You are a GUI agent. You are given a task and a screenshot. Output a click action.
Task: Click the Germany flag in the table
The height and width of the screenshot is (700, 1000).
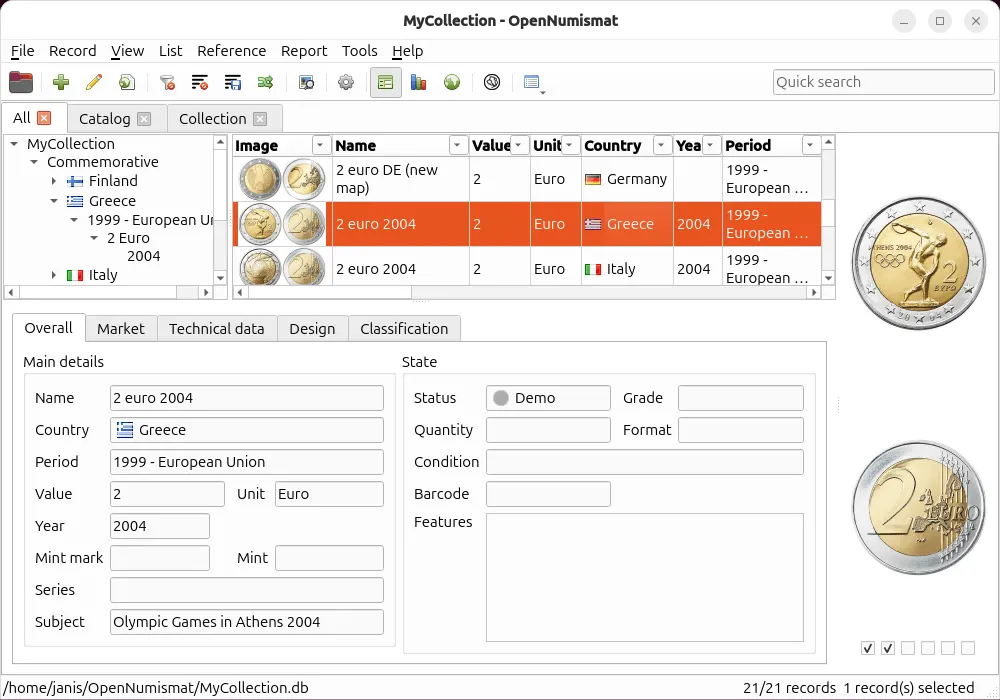[x=593, y=180]
